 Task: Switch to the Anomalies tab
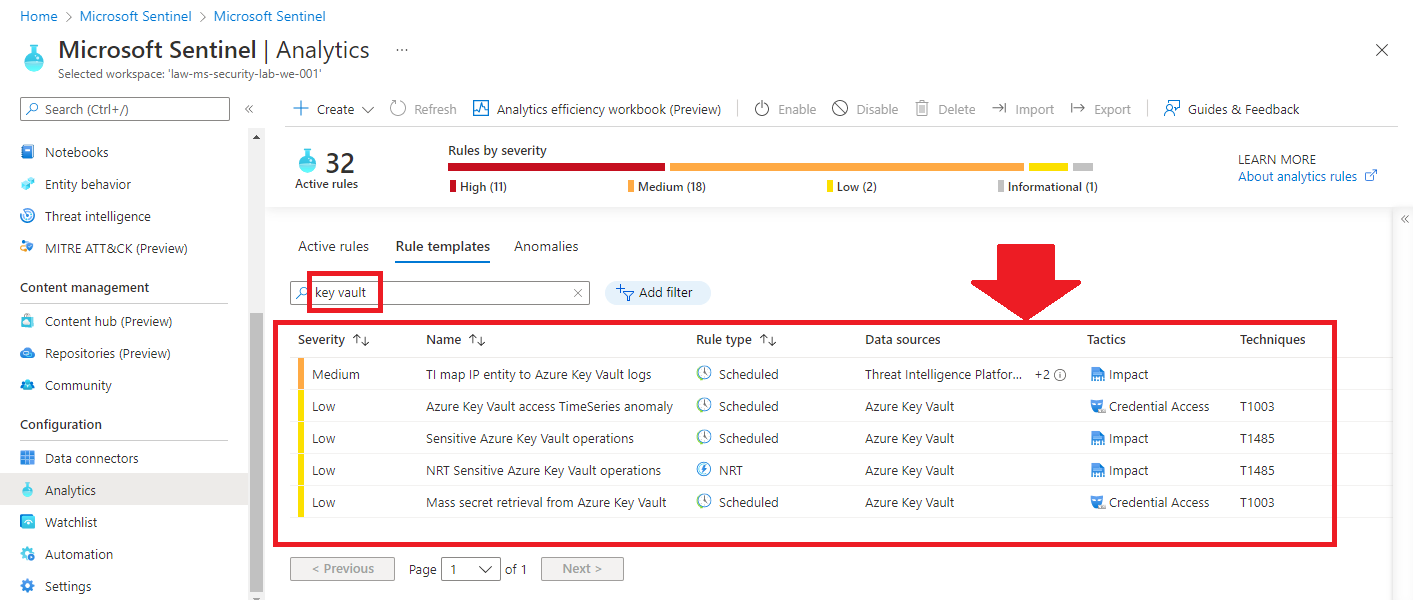point(546,246)
